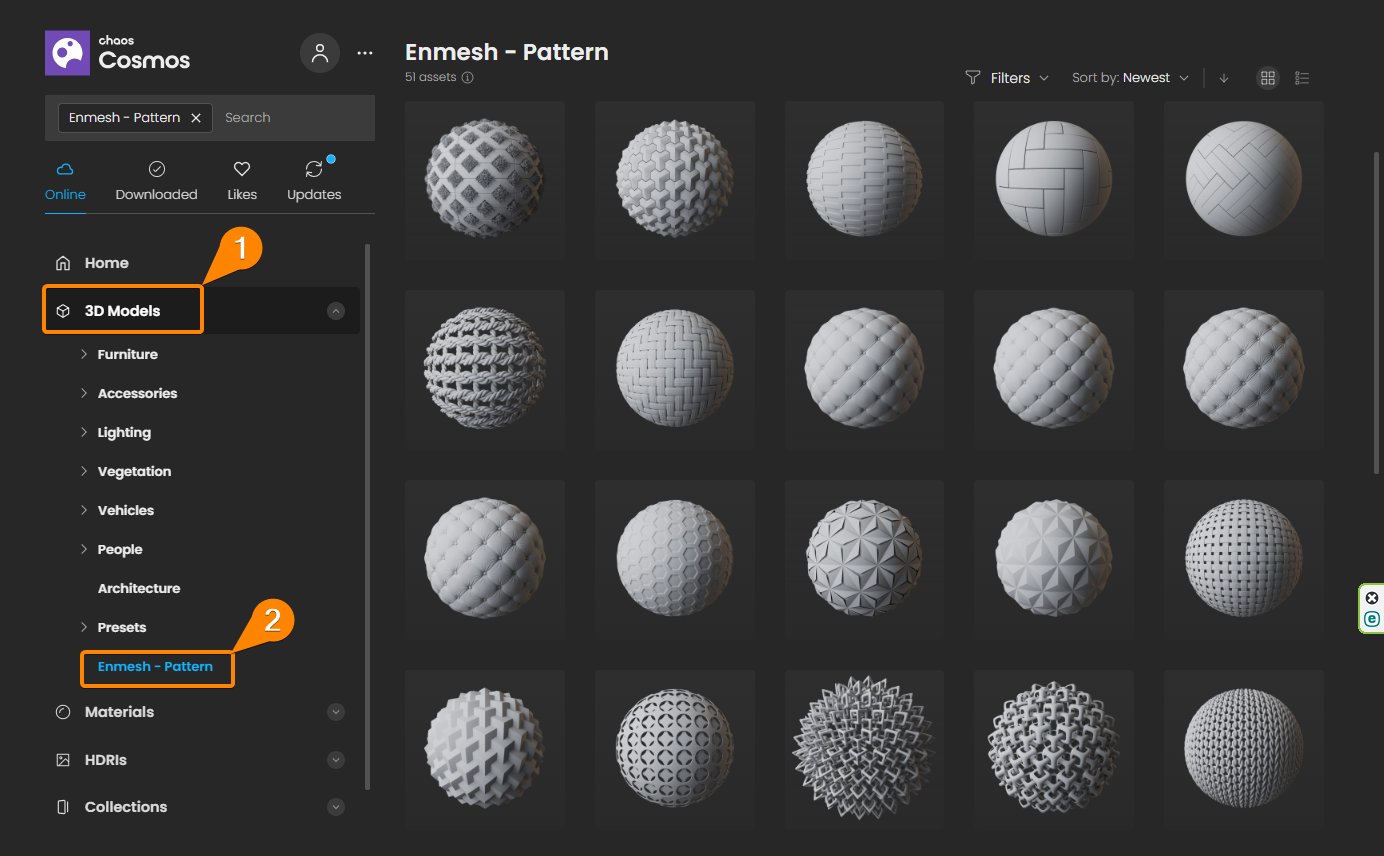Click the user profile icon
The width and height of the screenshot is (1384, 856).
pos(320,52)
